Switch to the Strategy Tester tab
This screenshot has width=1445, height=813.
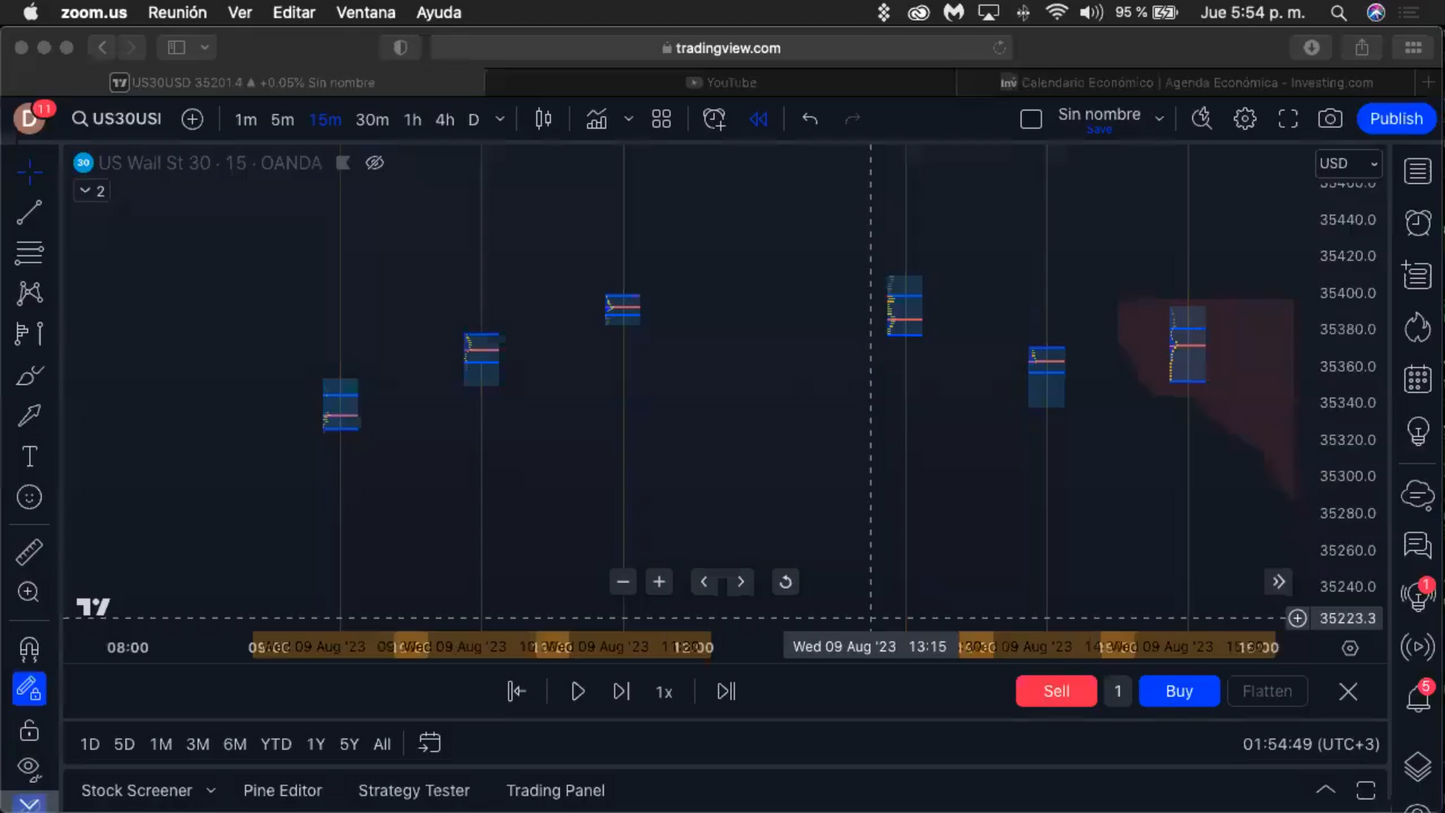pyautogui.click(x=413, y=790)
